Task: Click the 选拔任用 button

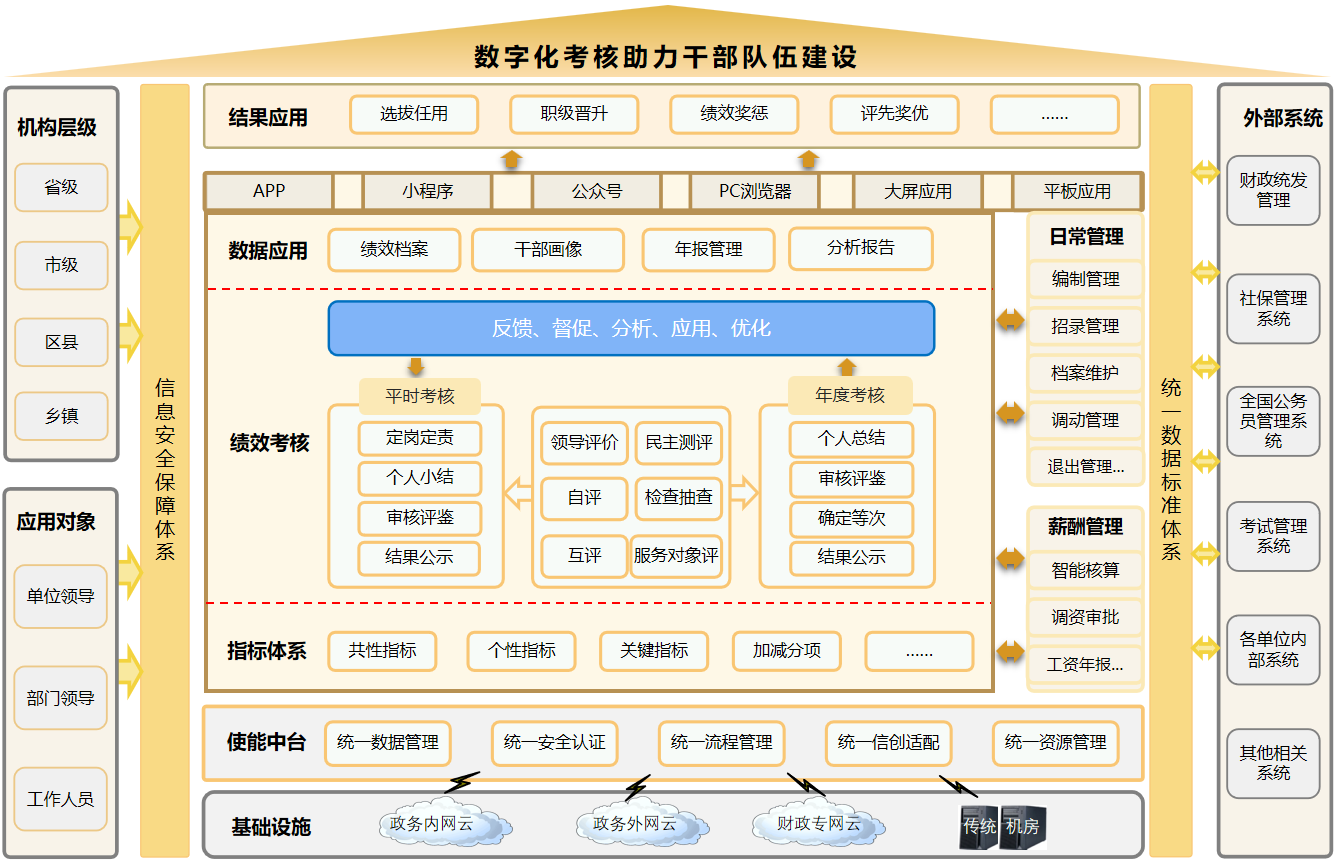Action: [413, 114]
